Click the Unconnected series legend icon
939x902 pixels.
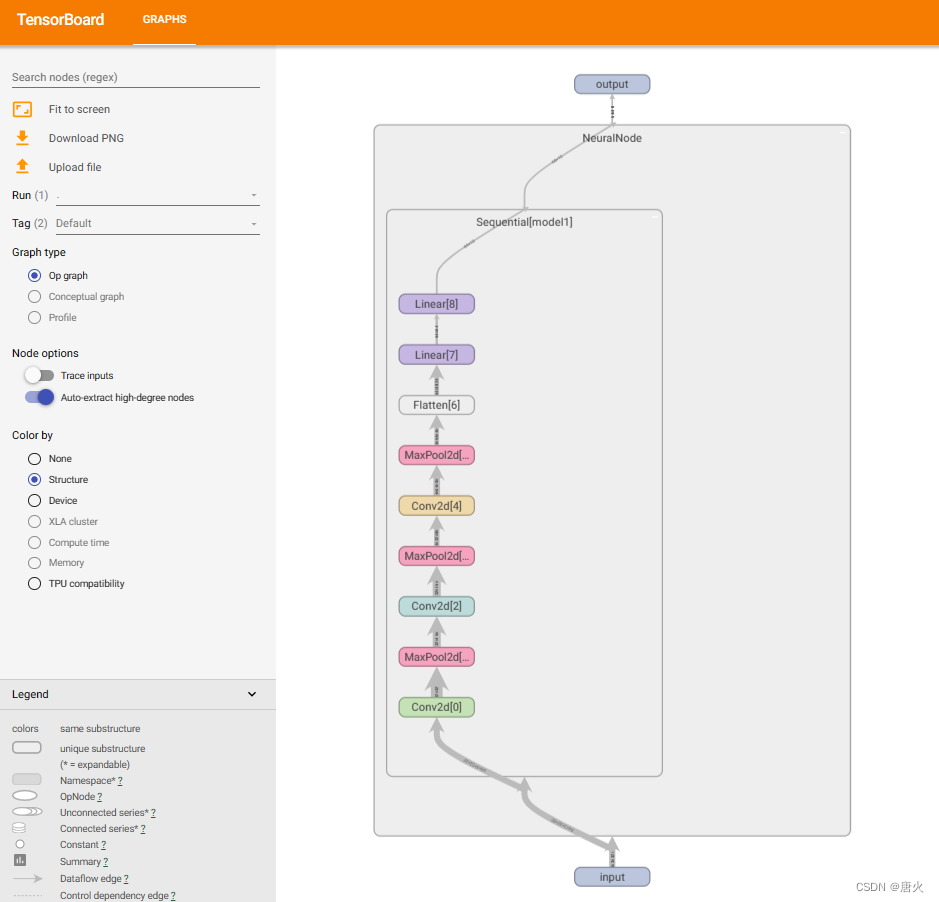tap(27, 812)
